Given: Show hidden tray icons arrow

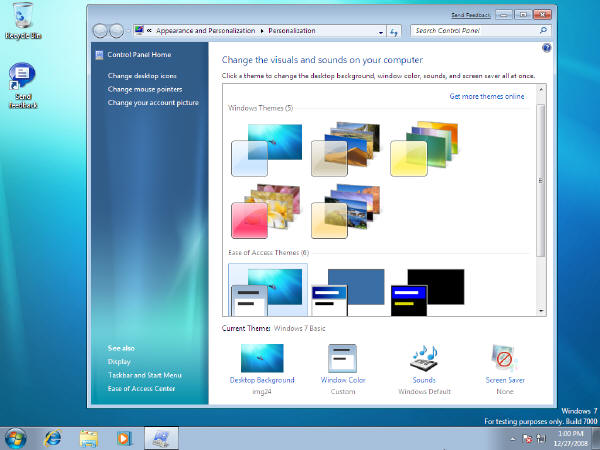Looking at the screenshot, I should (513, 439).
